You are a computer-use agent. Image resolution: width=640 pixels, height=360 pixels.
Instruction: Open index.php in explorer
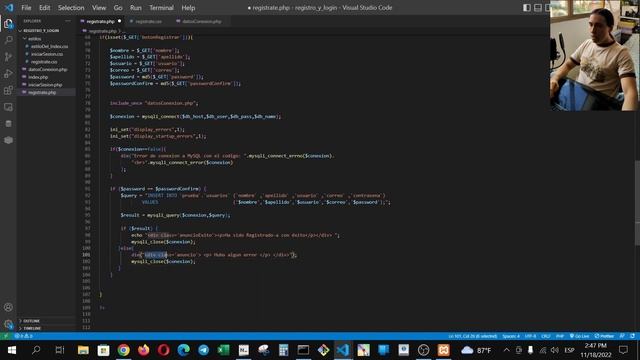[38, 77]
